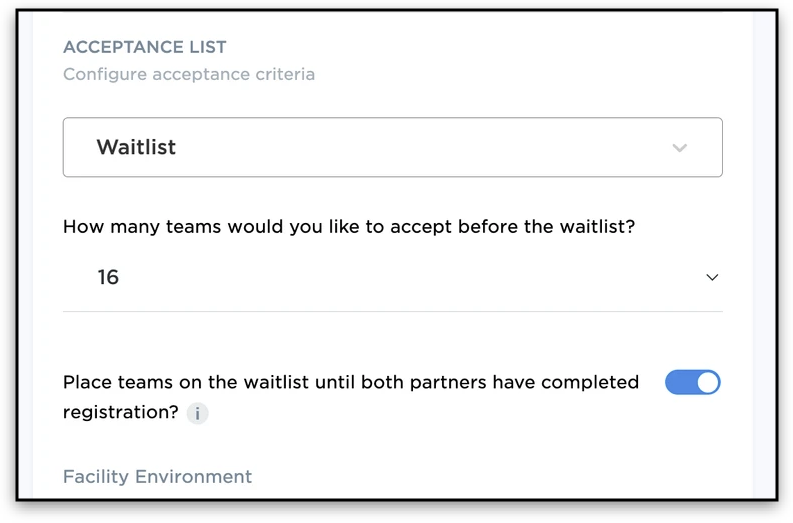Click the underline below the 16 selector
The image size is (793, 523).
[x=392, y=311]
